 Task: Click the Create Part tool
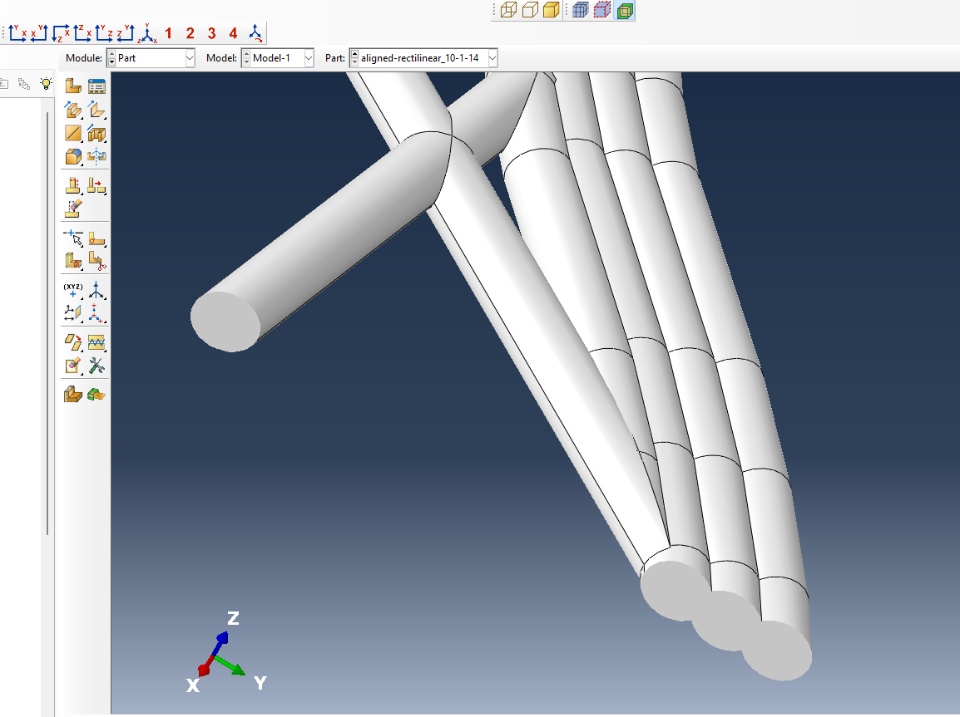coord(73,86)
